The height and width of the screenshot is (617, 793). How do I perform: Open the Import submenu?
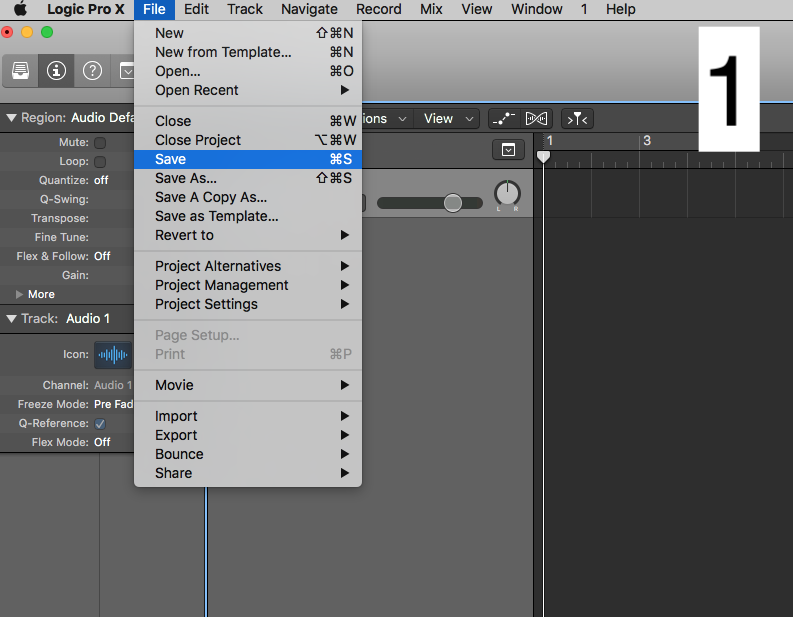[248, 416]
